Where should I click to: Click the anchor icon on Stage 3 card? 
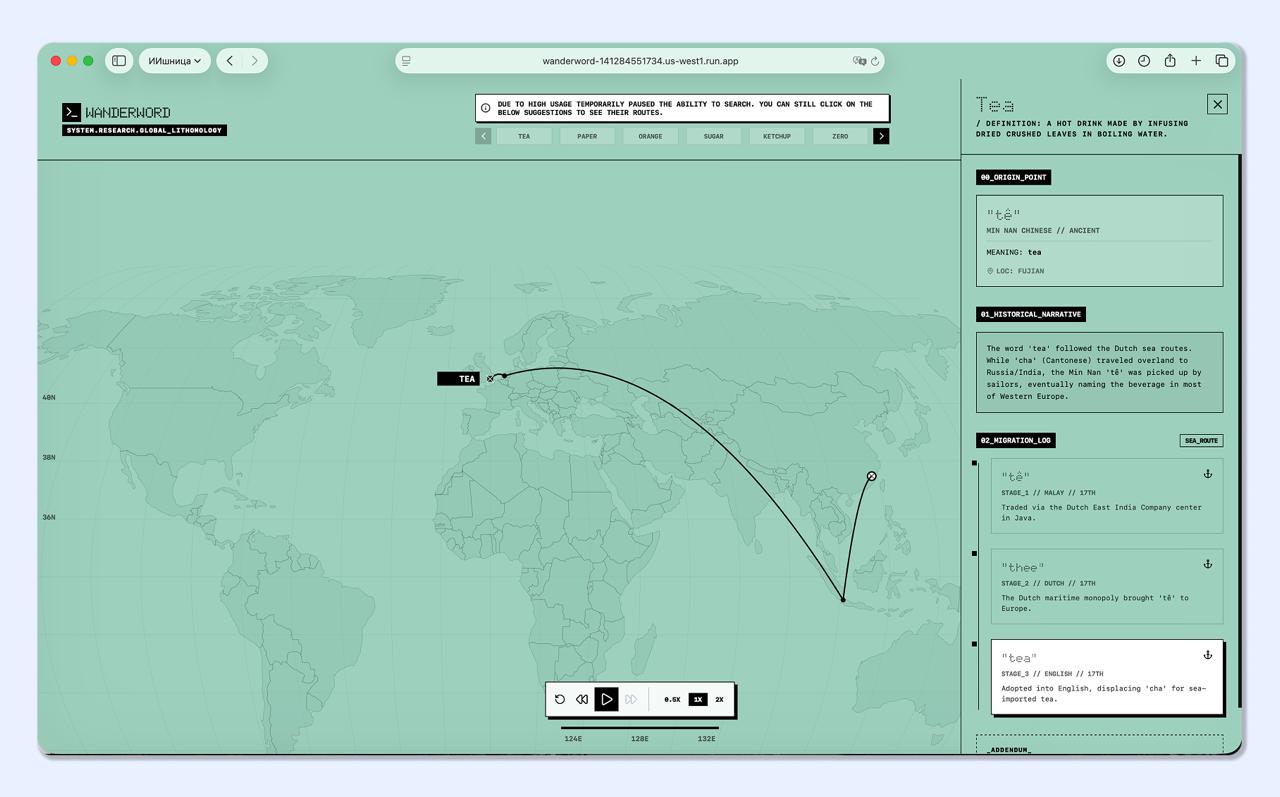[x=1207, y=655]
